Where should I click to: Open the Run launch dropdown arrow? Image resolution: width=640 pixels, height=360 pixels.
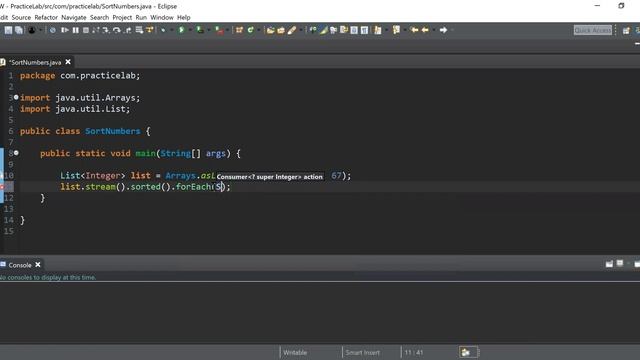coord(190,30)
